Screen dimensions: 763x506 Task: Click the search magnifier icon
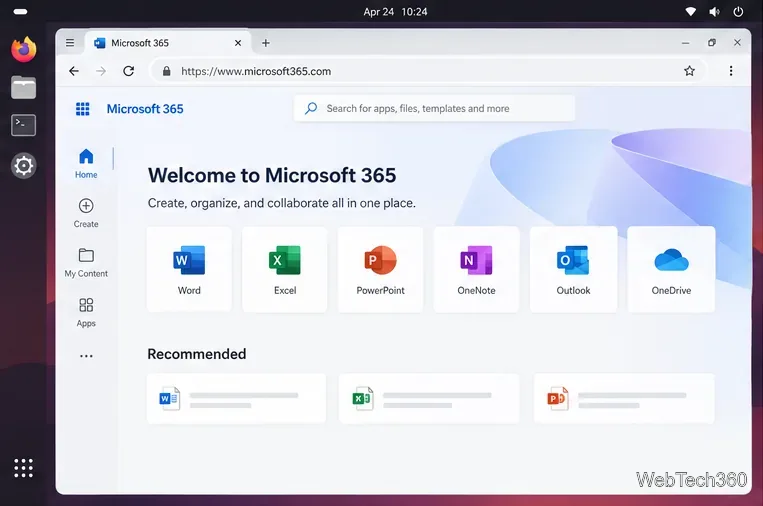[x=311, y=108]
